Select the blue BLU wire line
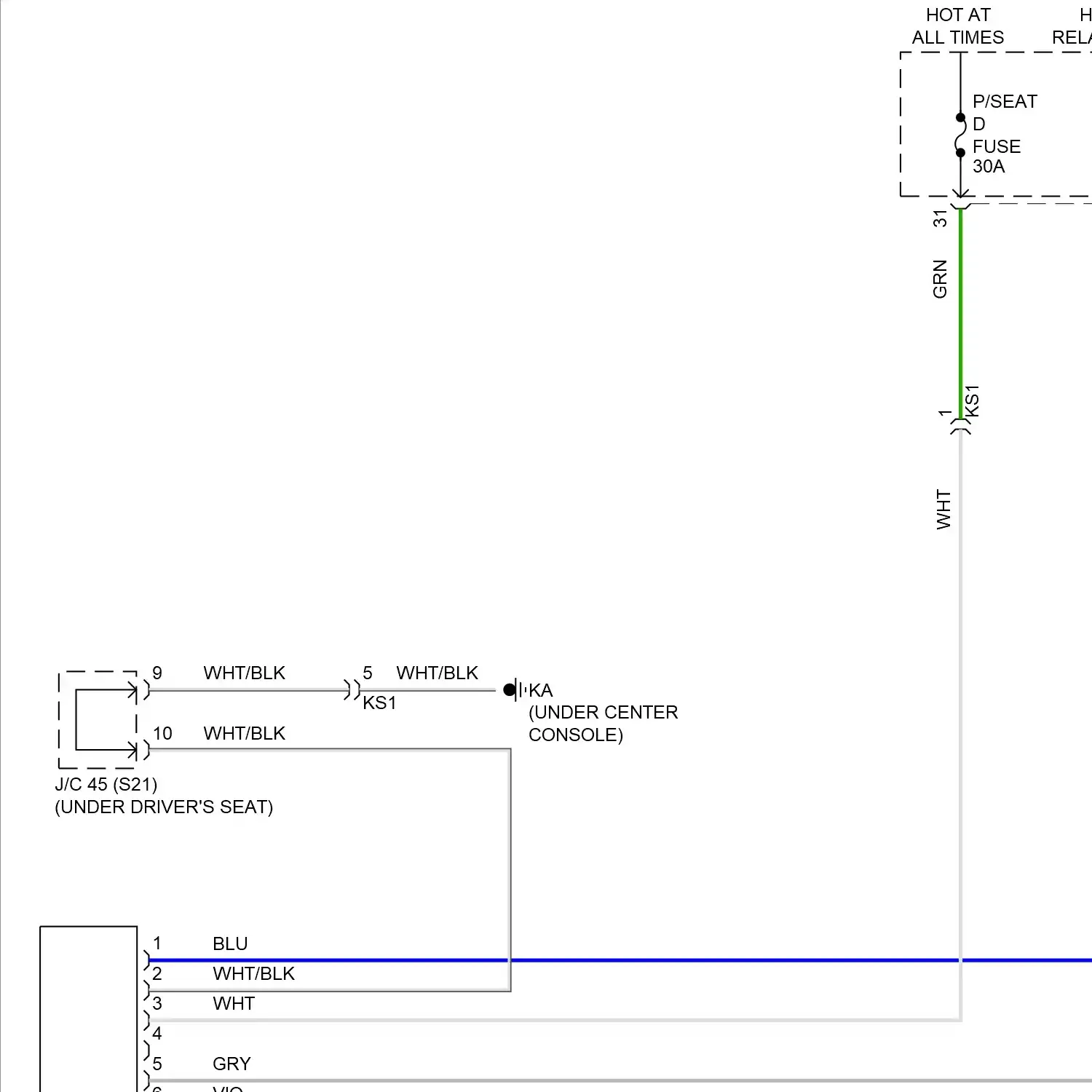 click(x=620, y=960)
